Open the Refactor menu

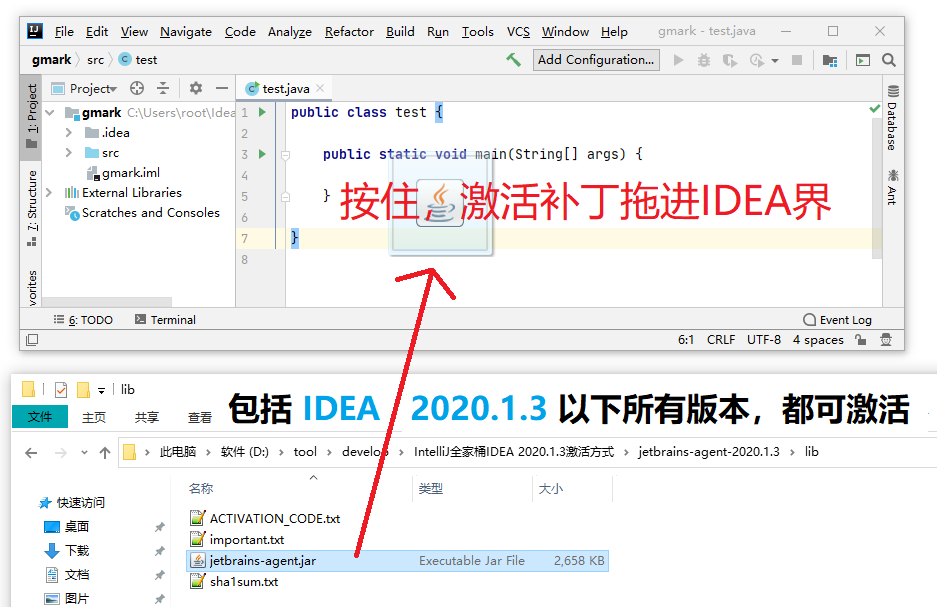click(349, 32)
